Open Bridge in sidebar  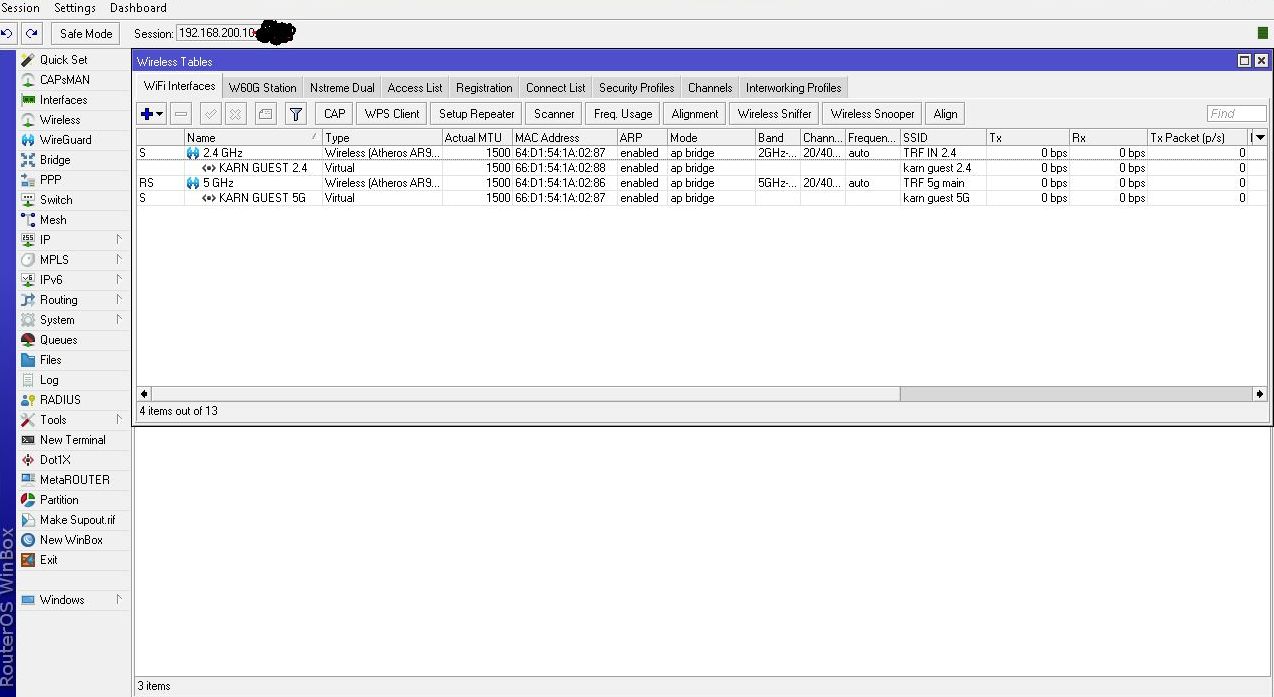coord(55,160)
